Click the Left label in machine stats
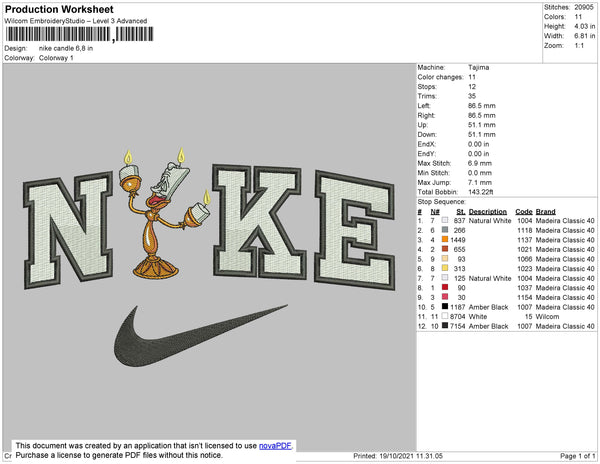The image size is (600, 464). [424, 106]
